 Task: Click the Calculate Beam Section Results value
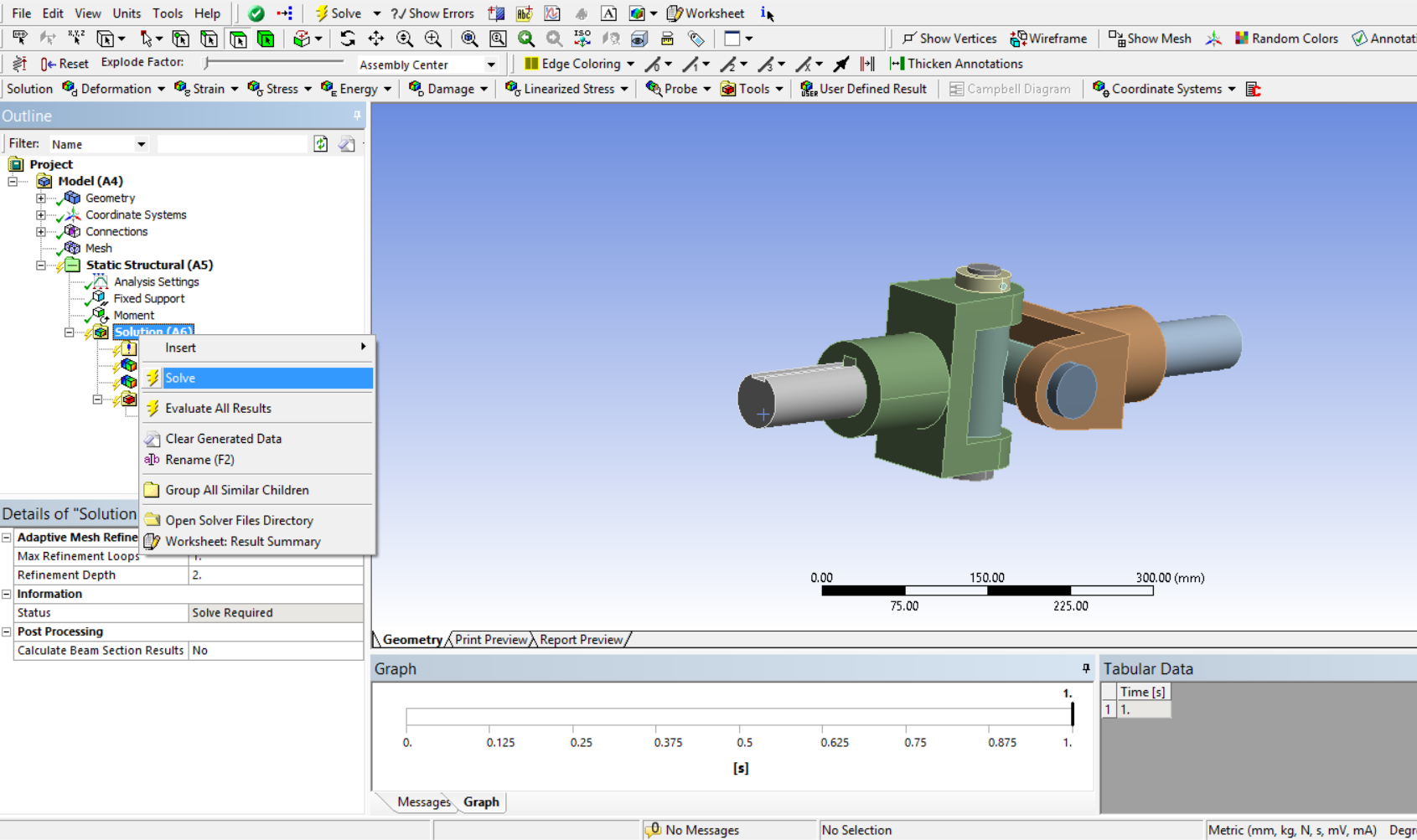pyautogui.click(x=276, y=651)
